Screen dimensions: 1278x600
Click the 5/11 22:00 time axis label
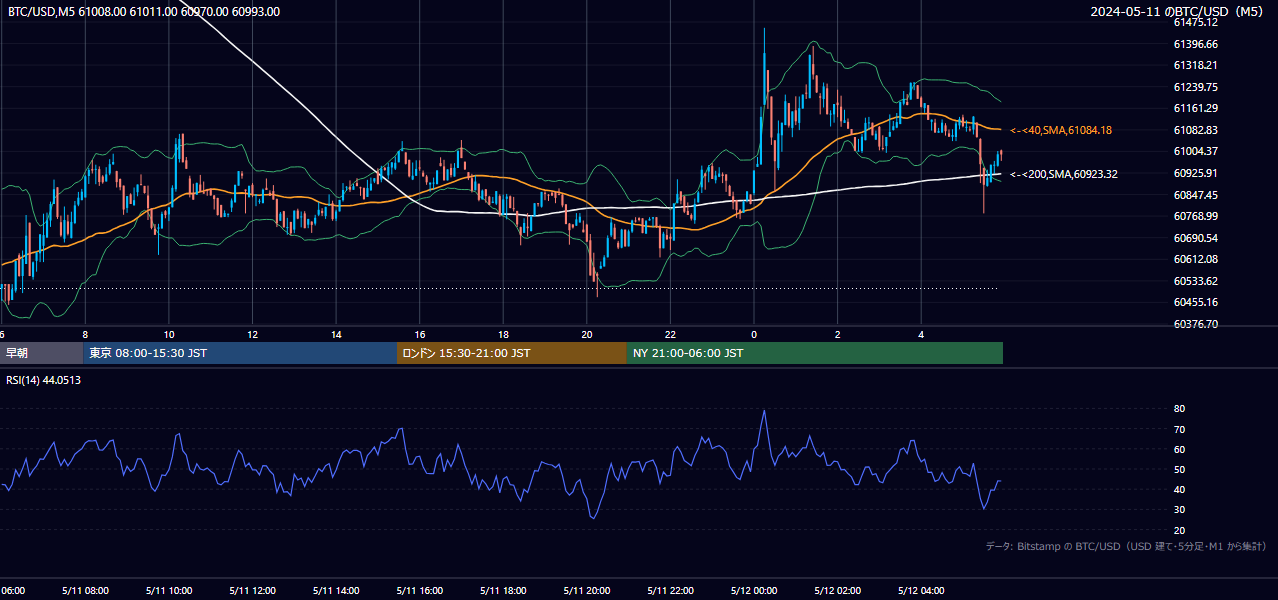coord(671,590)
